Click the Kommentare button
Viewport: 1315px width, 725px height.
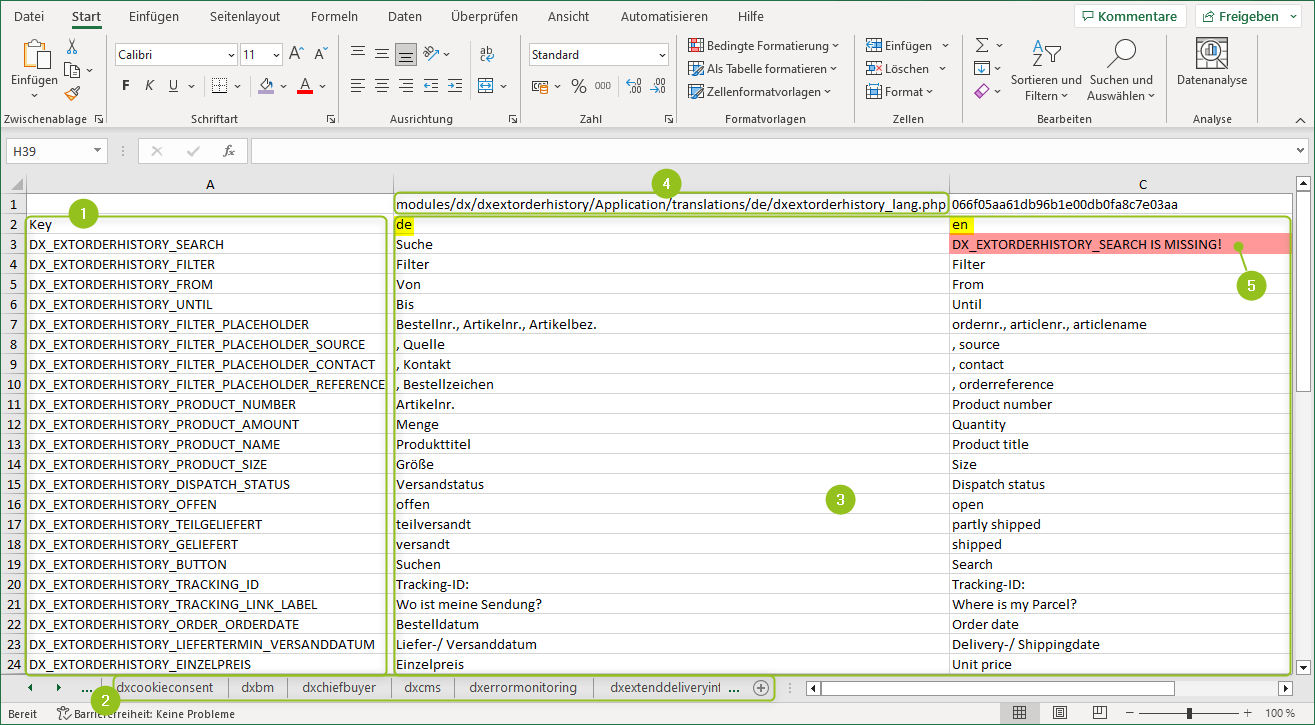[1130, 16]
